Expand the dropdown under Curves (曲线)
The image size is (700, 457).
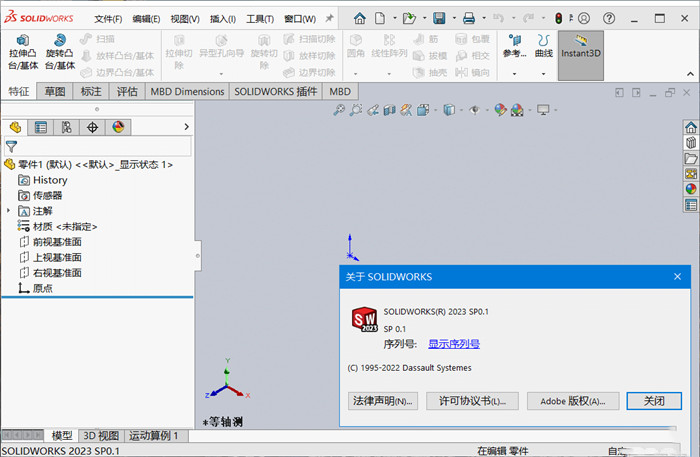coord(543,74)
